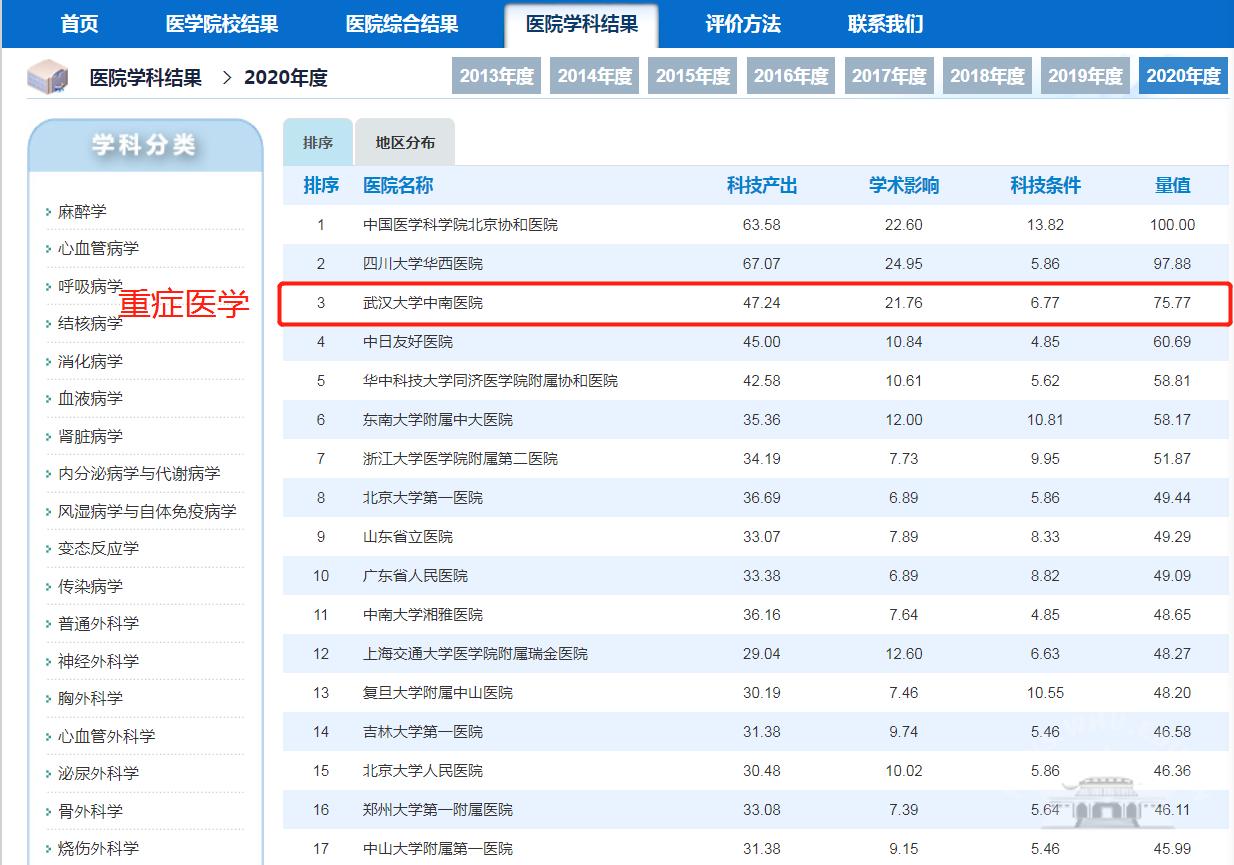Select 烧伤外科学 from the subject list
1234x865 pixels.
(x=98, y=848)
